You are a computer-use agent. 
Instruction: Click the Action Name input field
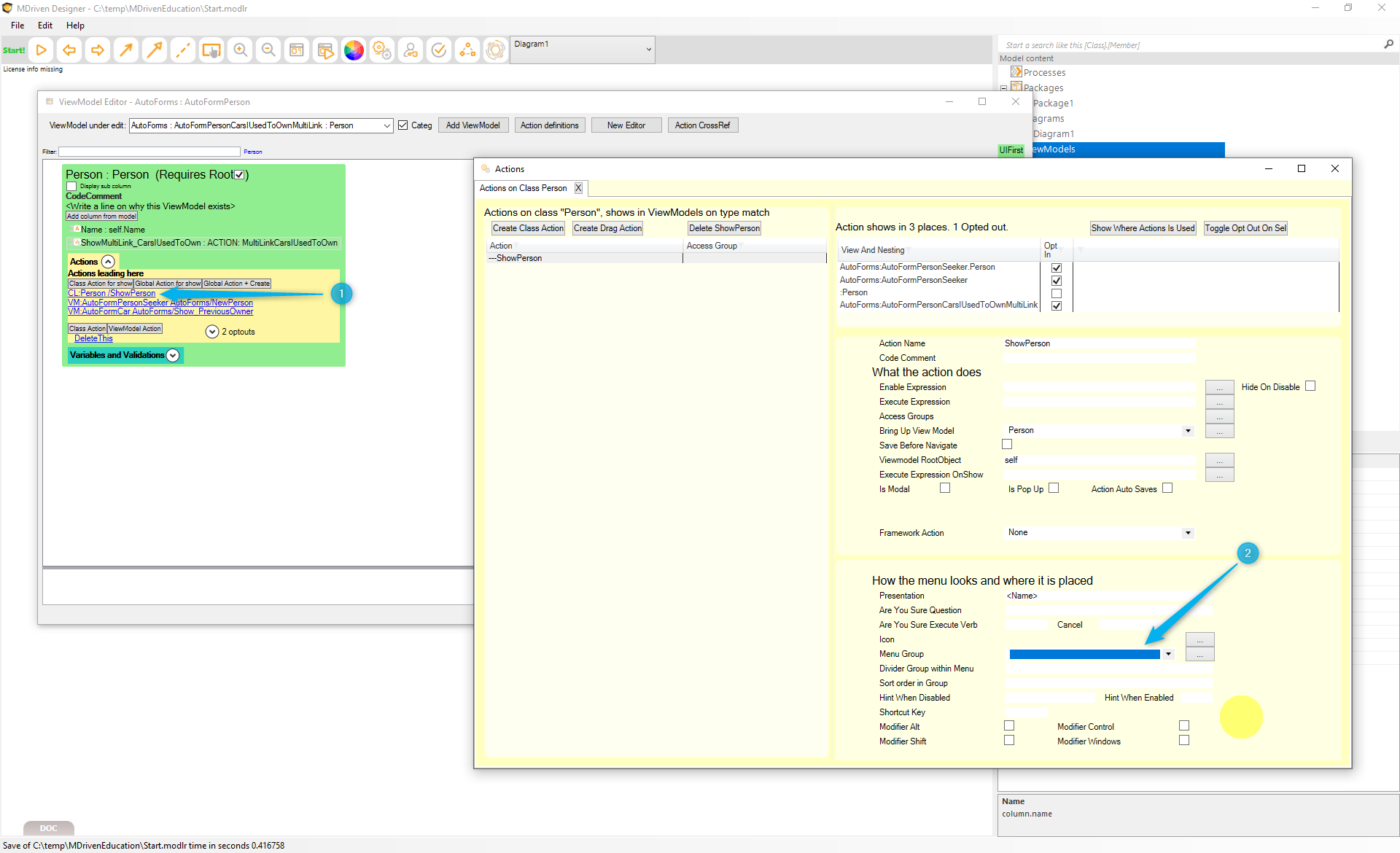1098,343
